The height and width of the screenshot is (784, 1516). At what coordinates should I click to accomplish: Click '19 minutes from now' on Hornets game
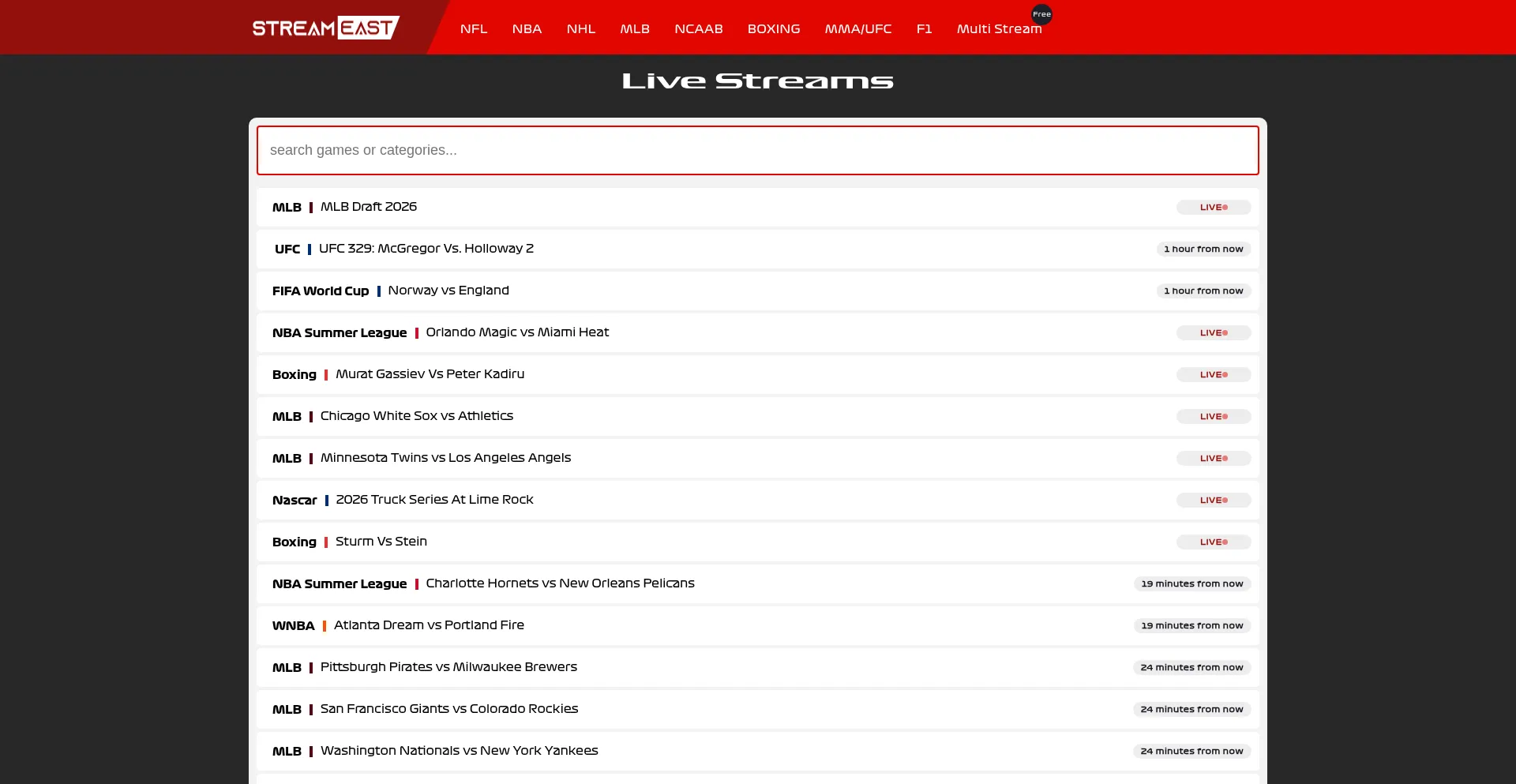pos(1192,583)
